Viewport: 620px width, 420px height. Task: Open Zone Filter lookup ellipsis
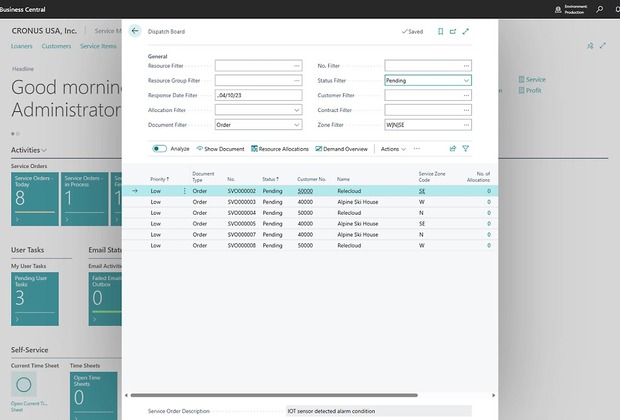tap(466, 125)
